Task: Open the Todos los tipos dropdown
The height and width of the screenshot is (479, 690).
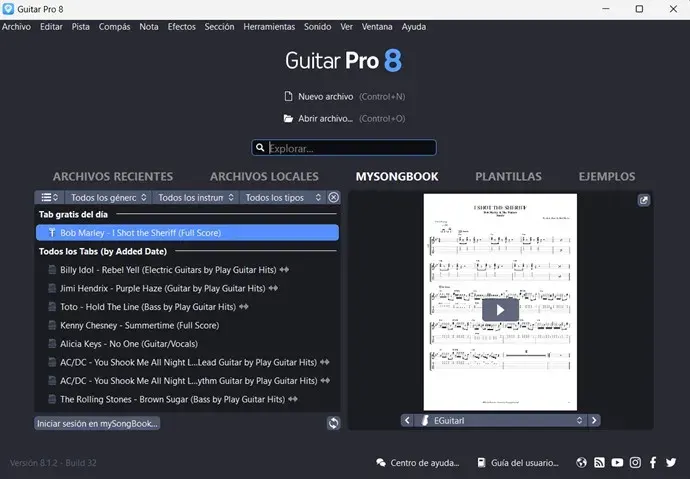Action: (283, 197)
